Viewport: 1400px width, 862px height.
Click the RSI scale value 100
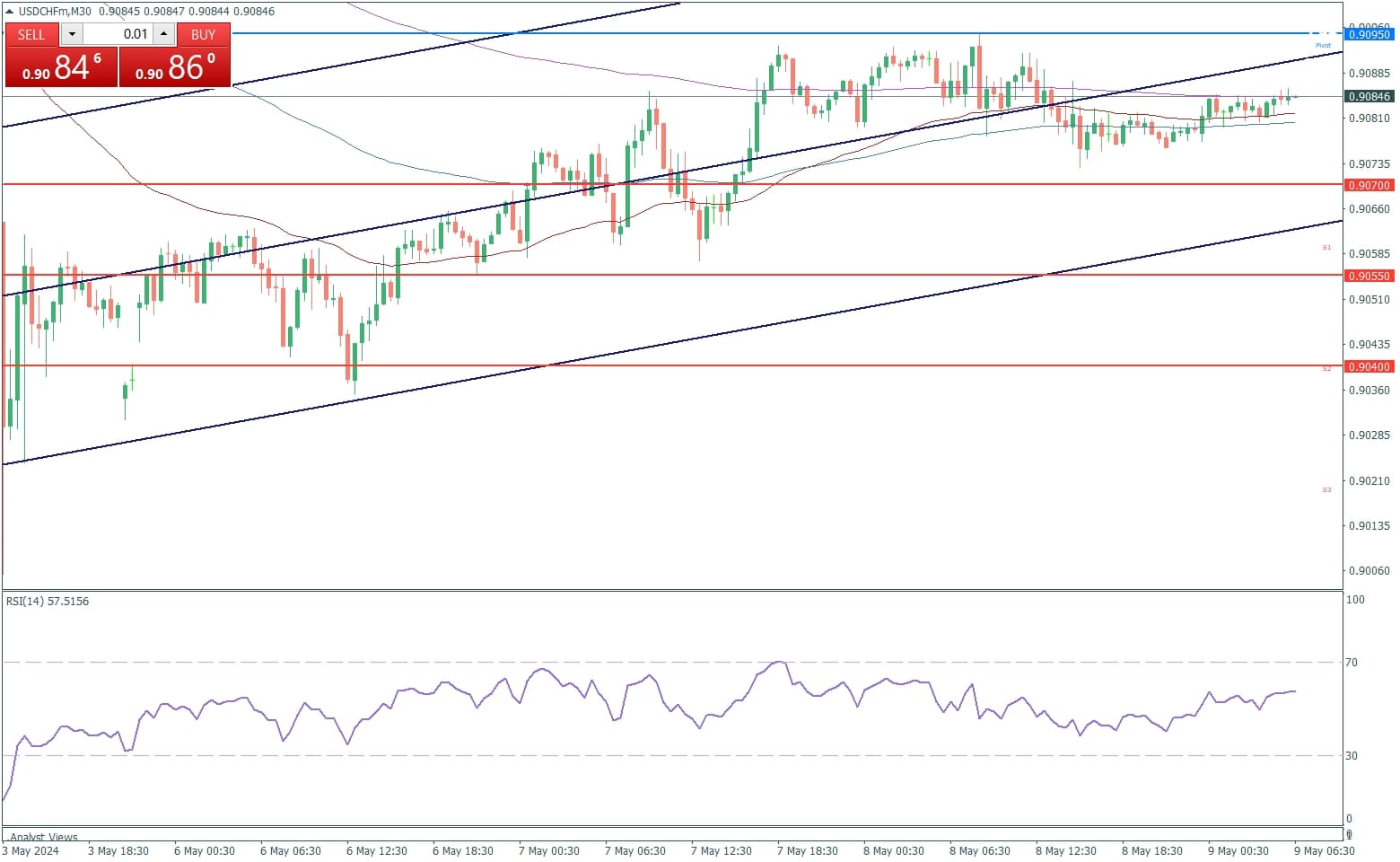click(1354, 600)
